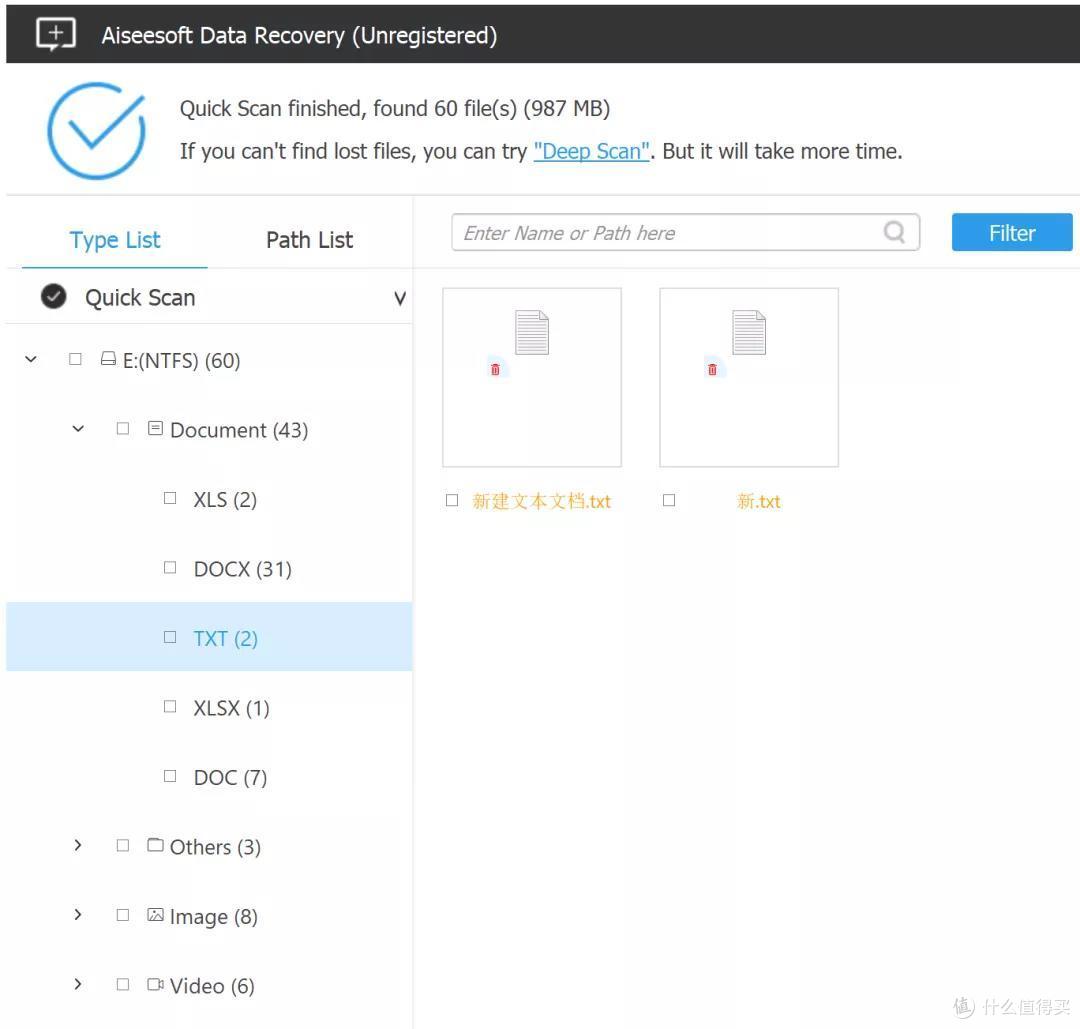Select the checkbox for 新.txt
The height and width of the screenshot is (1029, 1080).
[669, 500]
